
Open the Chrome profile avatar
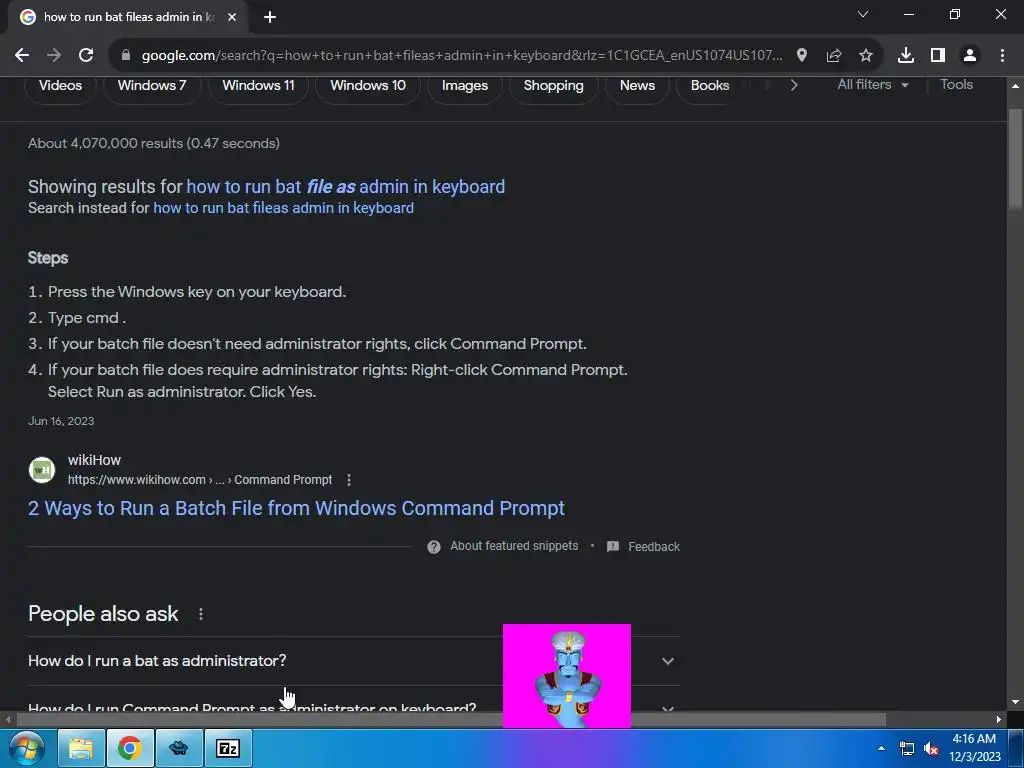(970, 56)
